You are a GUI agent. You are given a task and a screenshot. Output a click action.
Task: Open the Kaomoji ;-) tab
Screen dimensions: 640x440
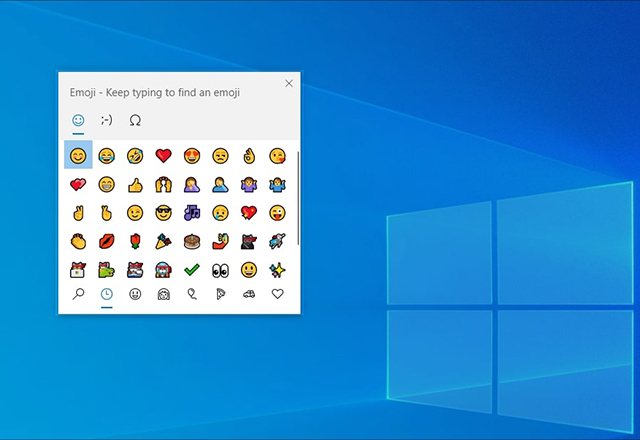click(x=107, y=120)
